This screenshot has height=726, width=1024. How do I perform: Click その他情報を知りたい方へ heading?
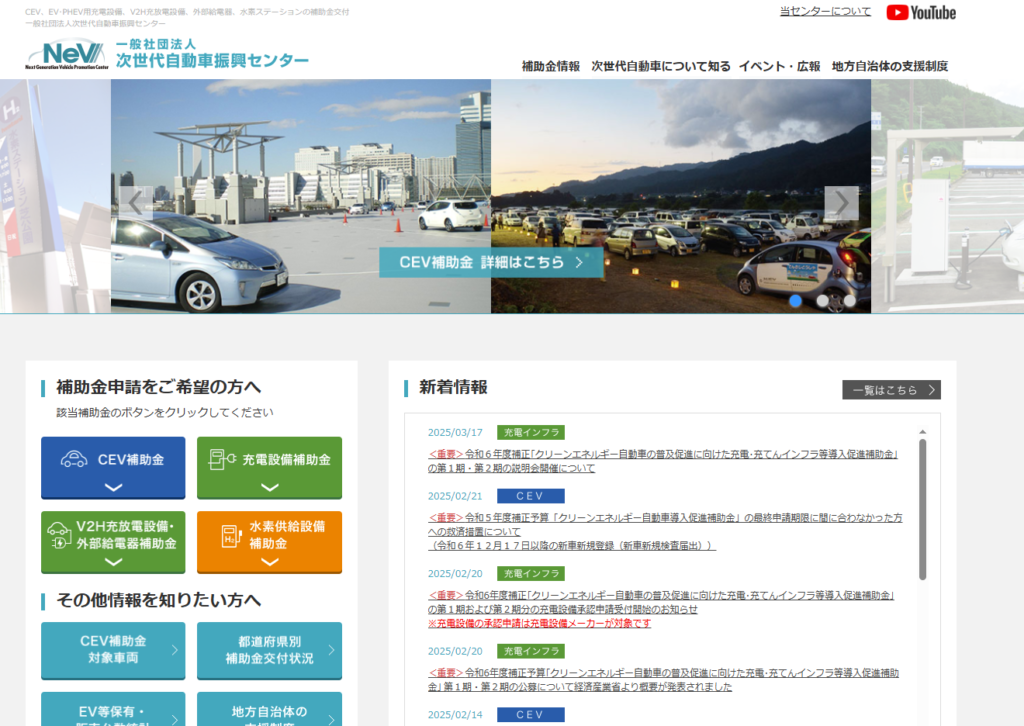pyautogui.click(x=159, y=600)
